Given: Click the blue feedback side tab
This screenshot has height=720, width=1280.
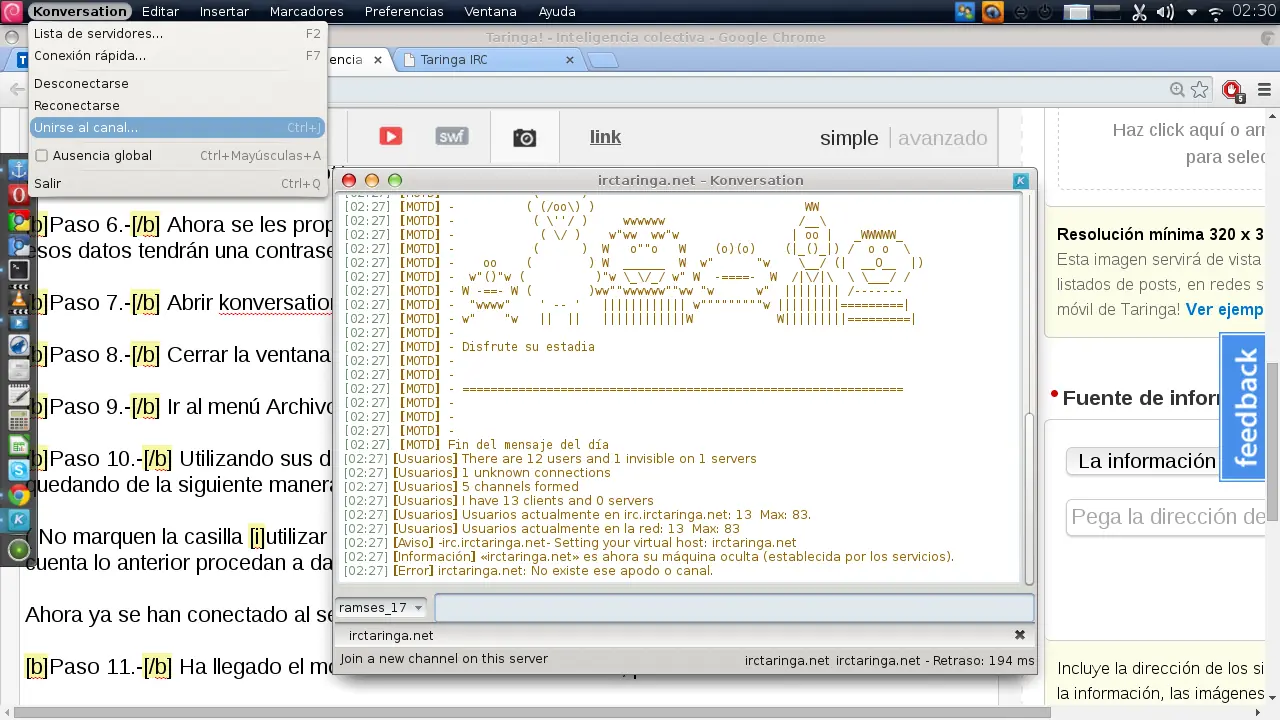Looking at the screenshot, I should point(1244,407).
